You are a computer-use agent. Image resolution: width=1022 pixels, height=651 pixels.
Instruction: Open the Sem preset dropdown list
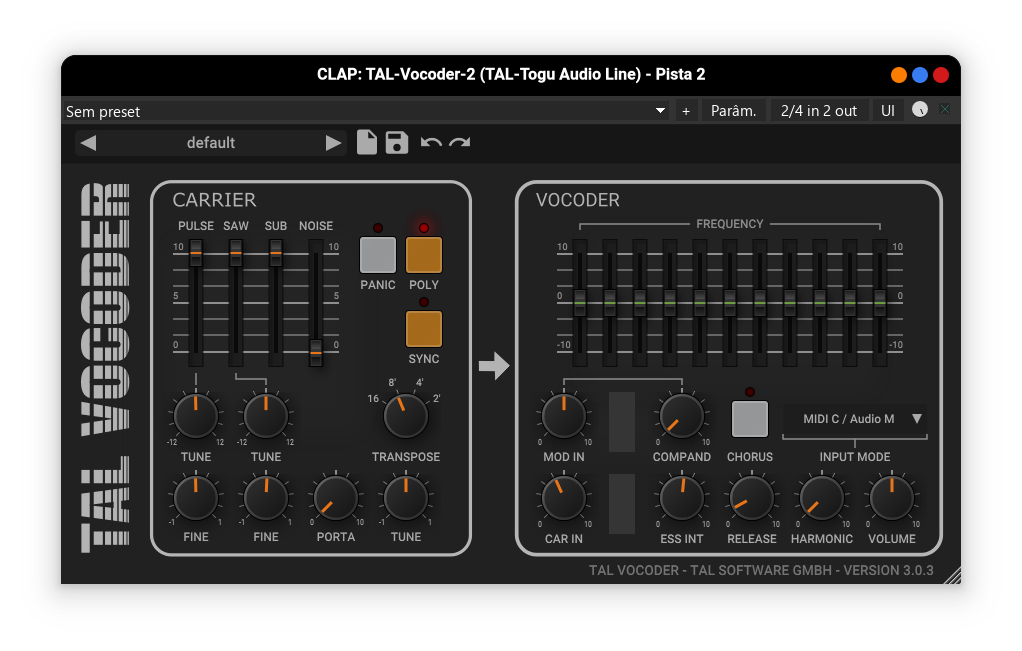[360, 111]
